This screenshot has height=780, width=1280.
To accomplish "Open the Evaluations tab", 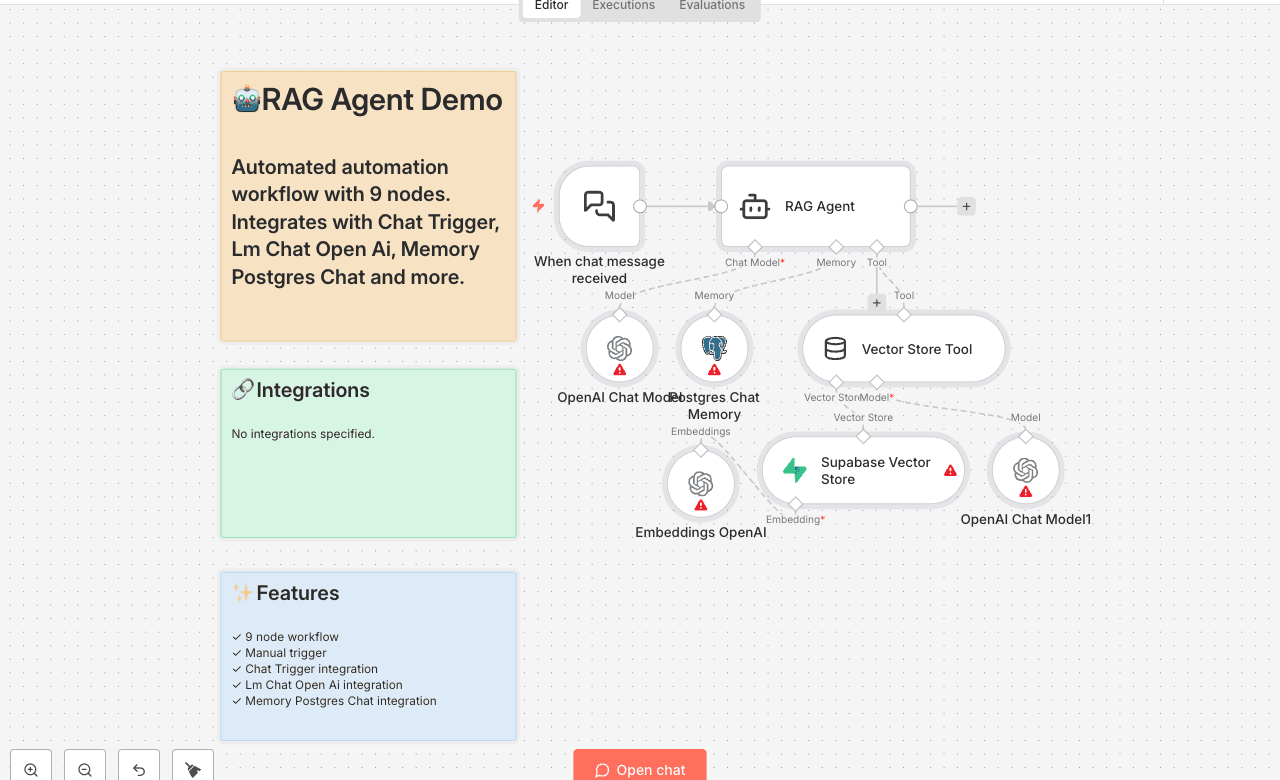I will 711,6.
